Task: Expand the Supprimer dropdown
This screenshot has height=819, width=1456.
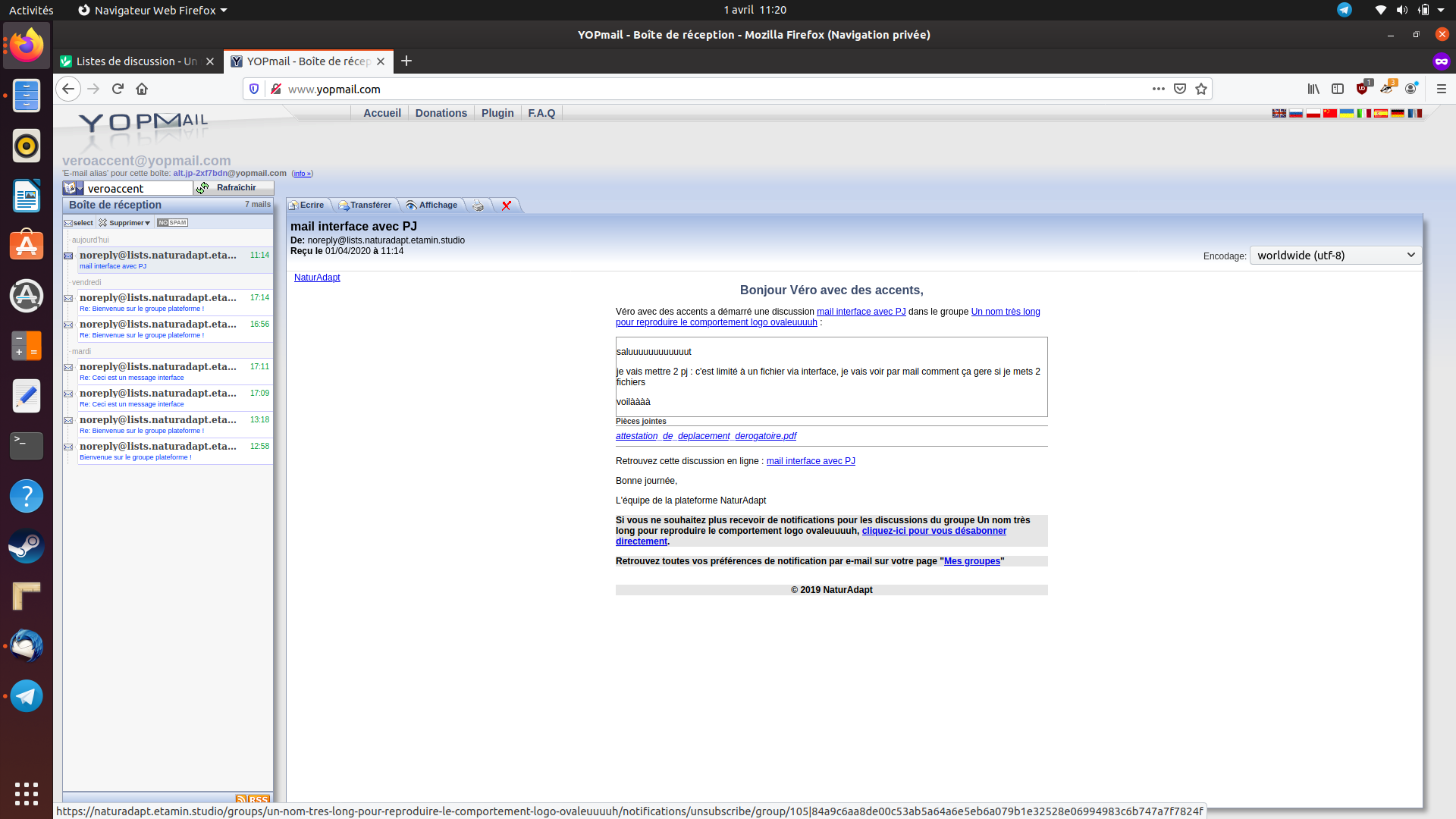Action: tap(125, 223)
